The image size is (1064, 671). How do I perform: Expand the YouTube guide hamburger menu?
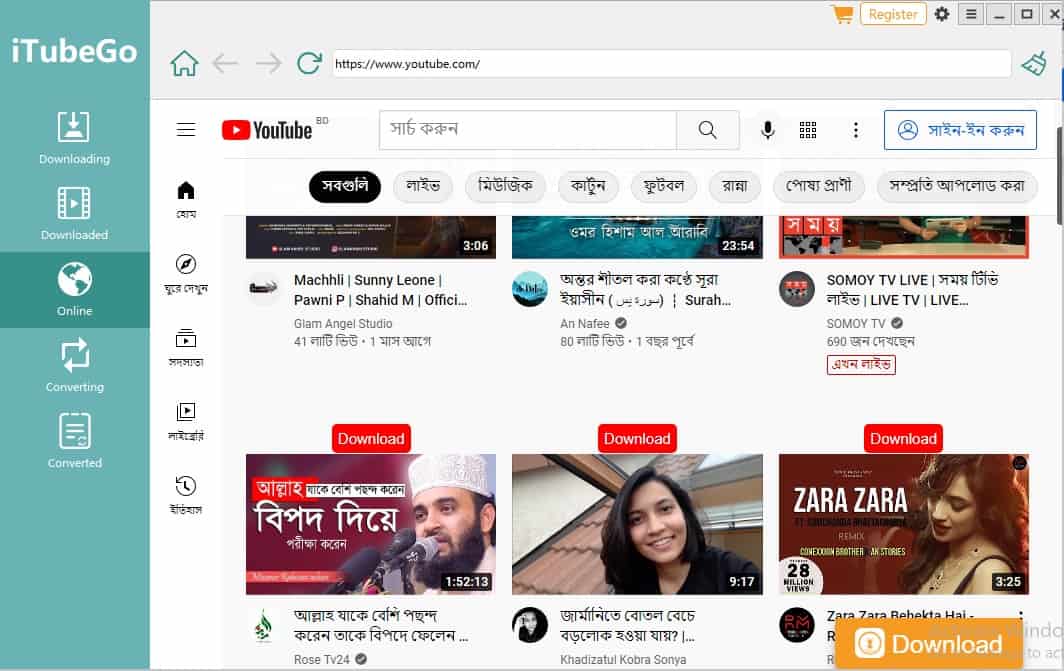pos(186,130)
